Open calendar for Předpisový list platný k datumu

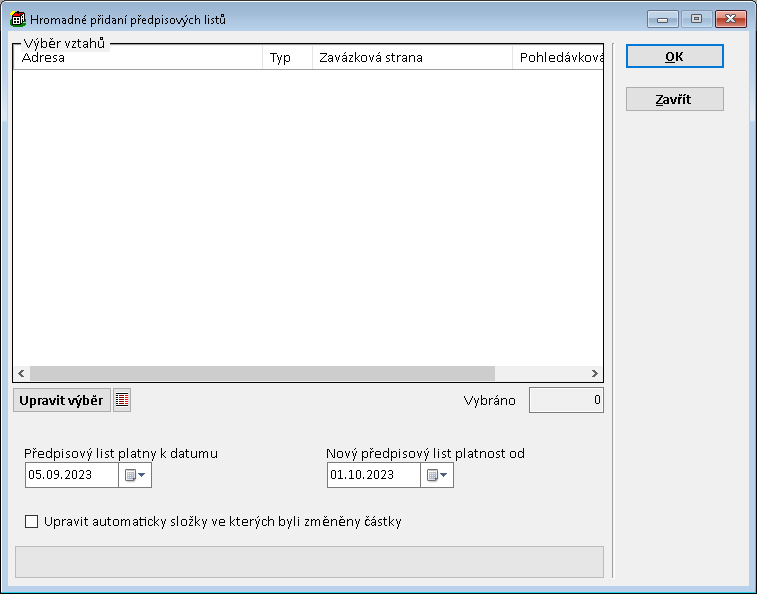point(135,475)
